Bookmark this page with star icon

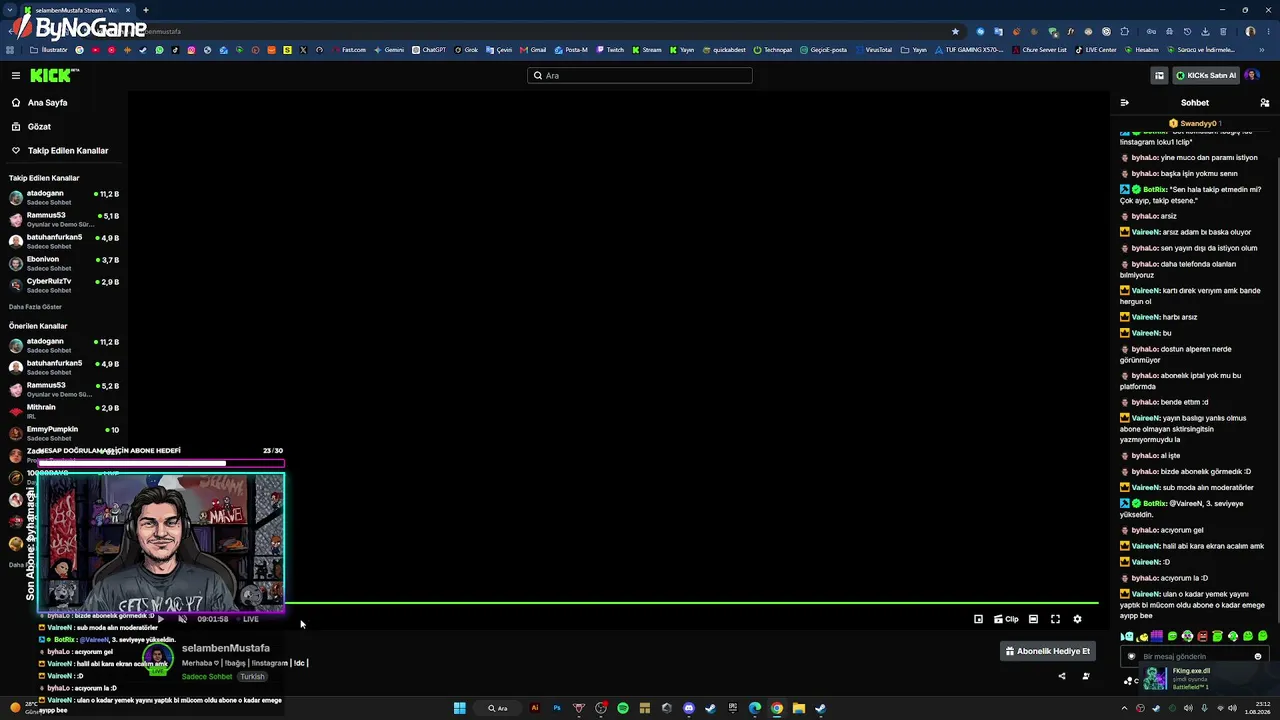coord(955,31)
